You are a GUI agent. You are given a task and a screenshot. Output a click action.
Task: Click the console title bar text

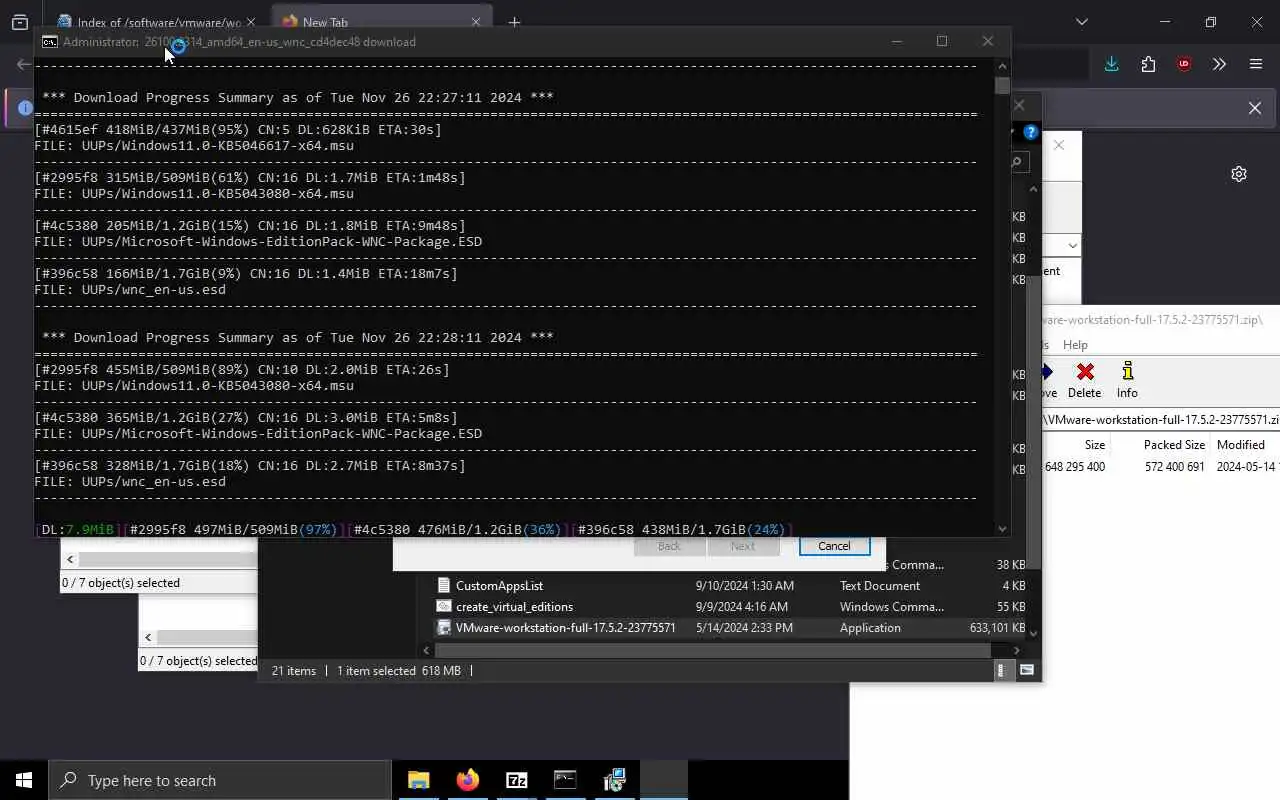pyautogui.click(x=239, y=42)
